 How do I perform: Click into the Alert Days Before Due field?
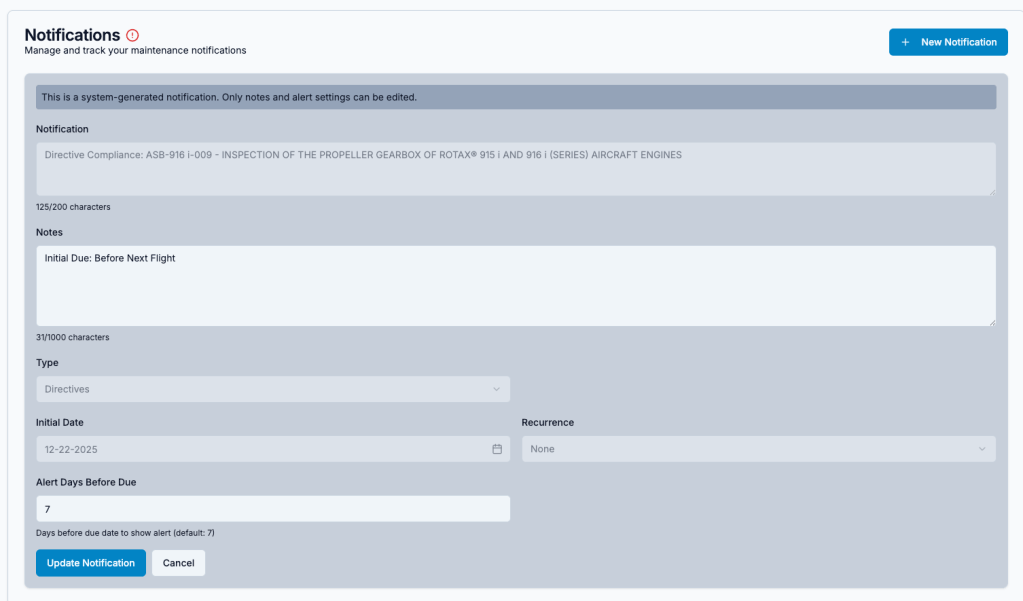[272, 509]
